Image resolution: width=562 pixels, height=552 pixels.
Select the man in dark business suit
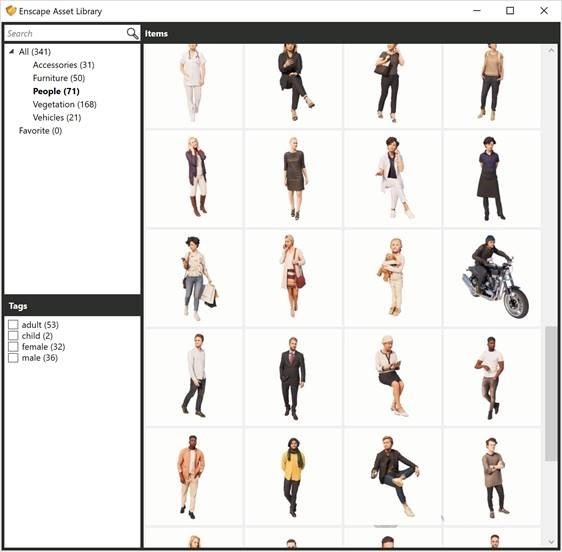293,377
